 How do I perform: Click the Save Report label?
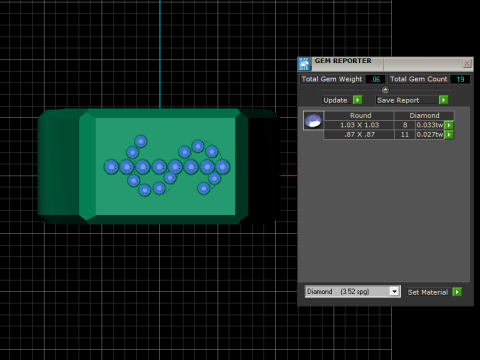point(398,100)
